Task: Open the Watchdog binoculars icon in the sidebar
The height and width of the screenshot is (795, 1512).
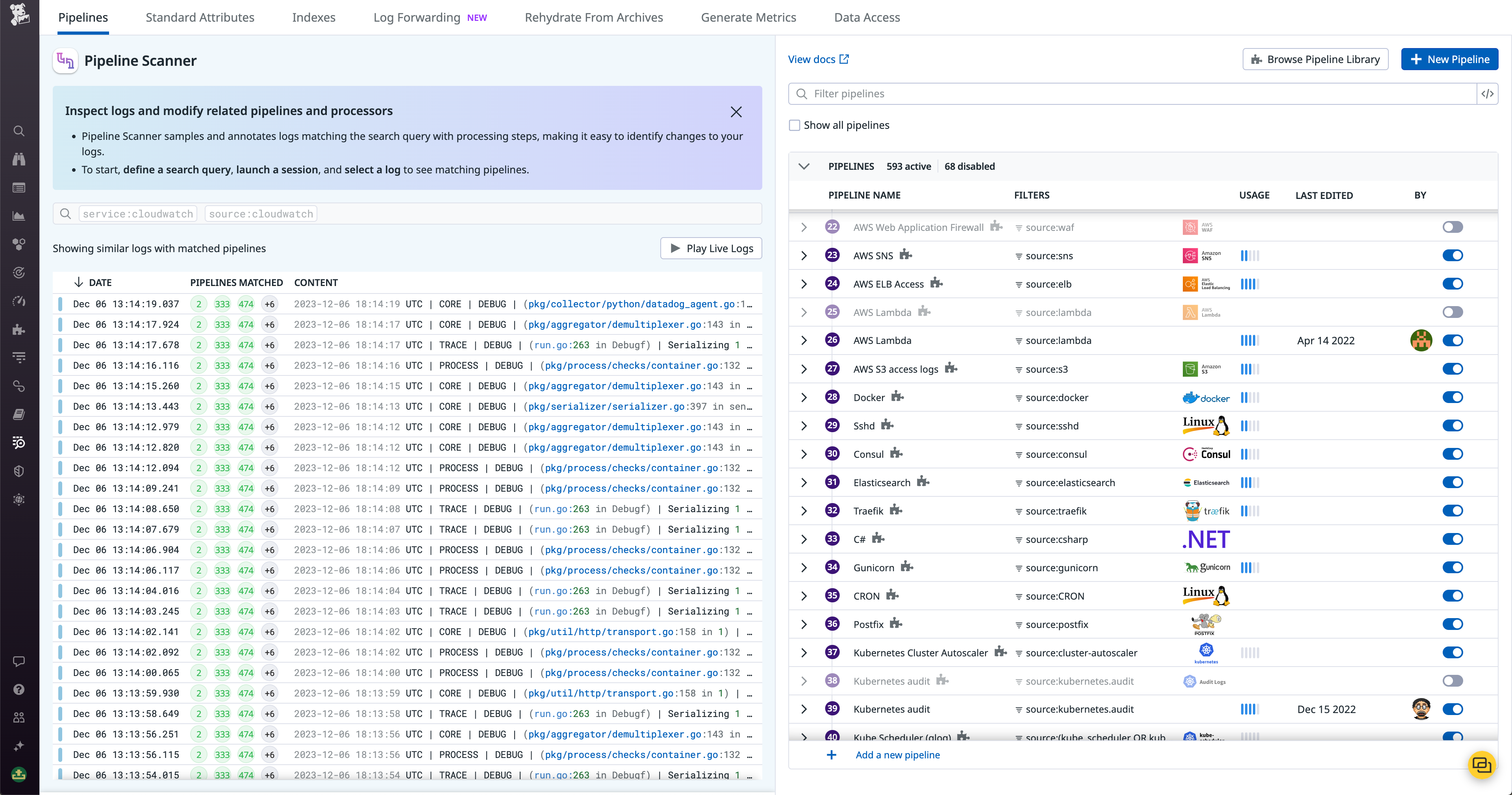Action: [19, 159]
